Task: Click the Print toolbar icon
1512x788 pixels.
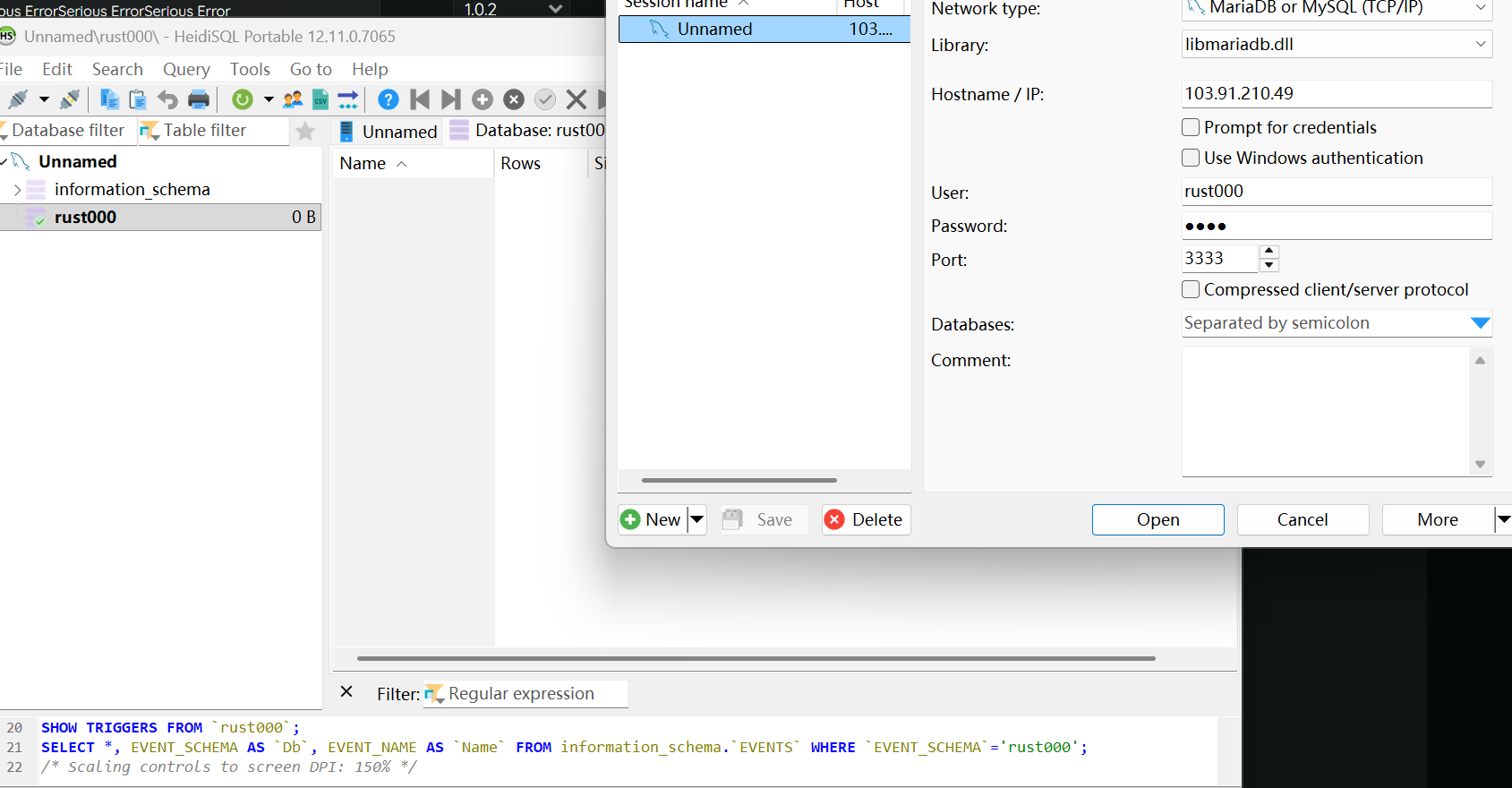Action: coord(199,99)
